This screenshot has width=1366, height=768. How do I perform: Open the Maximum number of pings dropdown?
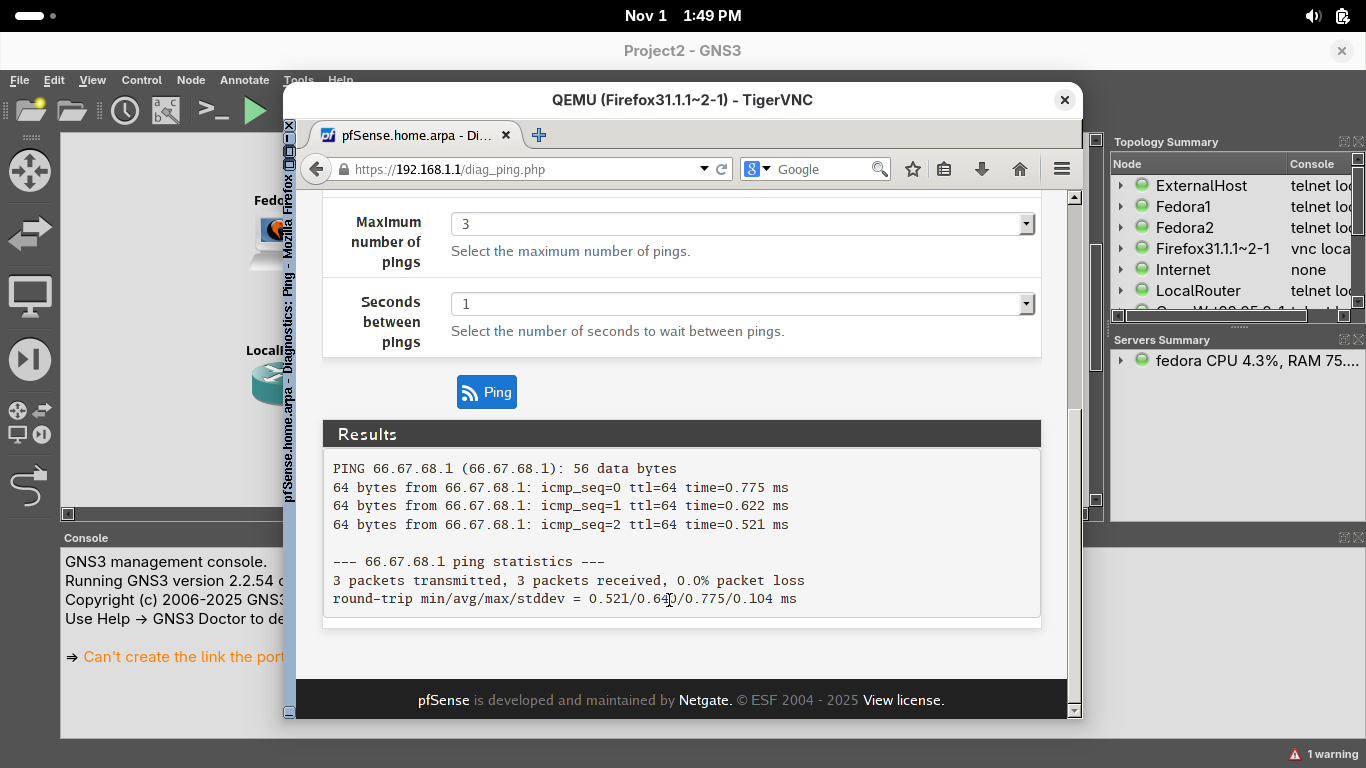pyautogui.click(x=1026, y=225)
